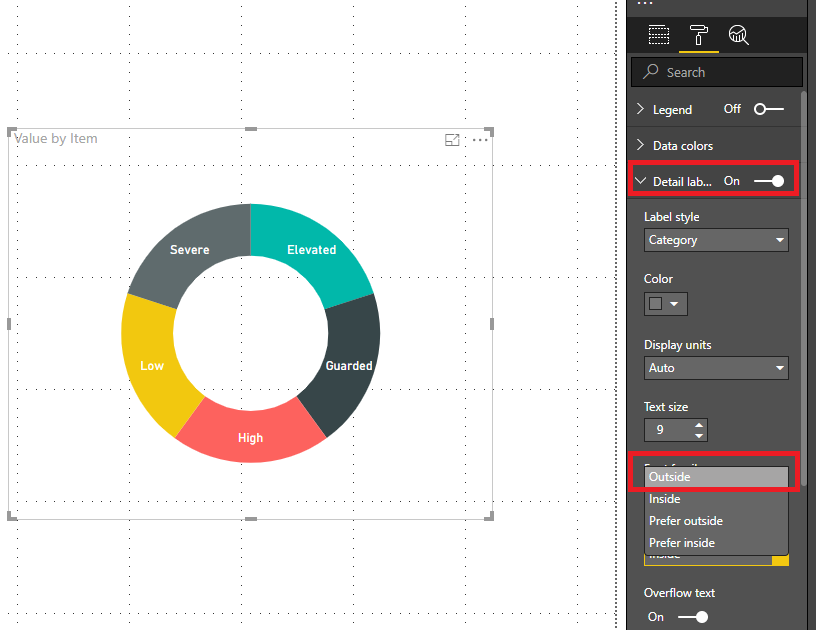Open the Display units Auto dropdown
816x630 pixels.
(x=716, y=368)
